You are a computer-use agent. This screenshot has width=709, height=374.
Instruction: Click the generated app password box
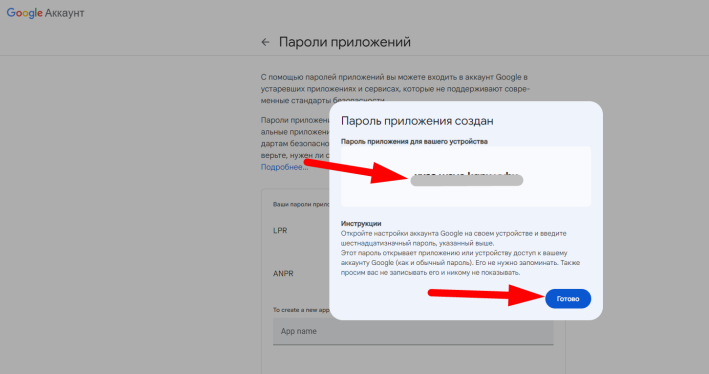466,176
